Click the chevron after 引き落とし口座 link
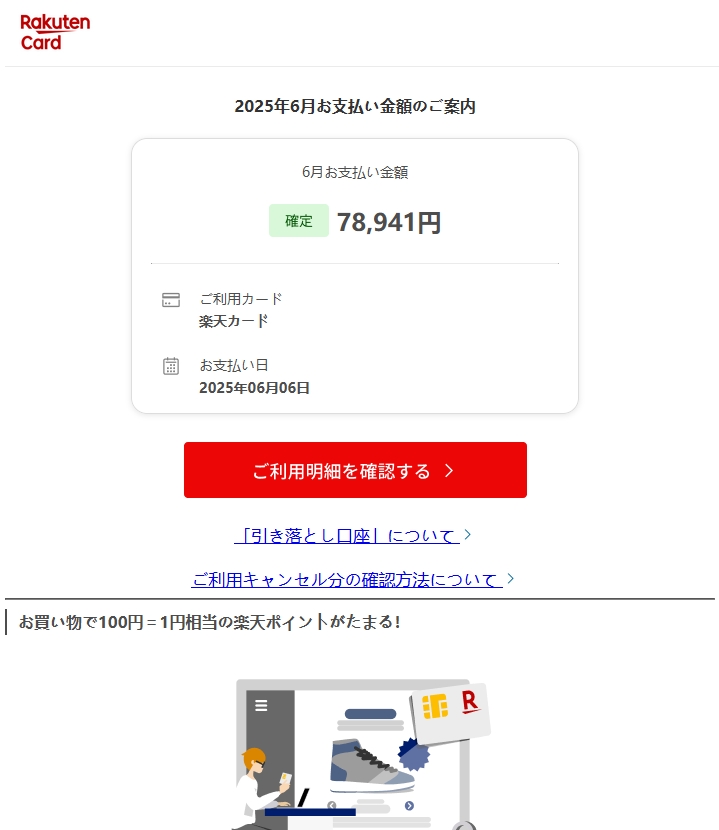Image resolution: width=719 pixels, height=830 pixels. pyautogui.click(x=468, y=535)
